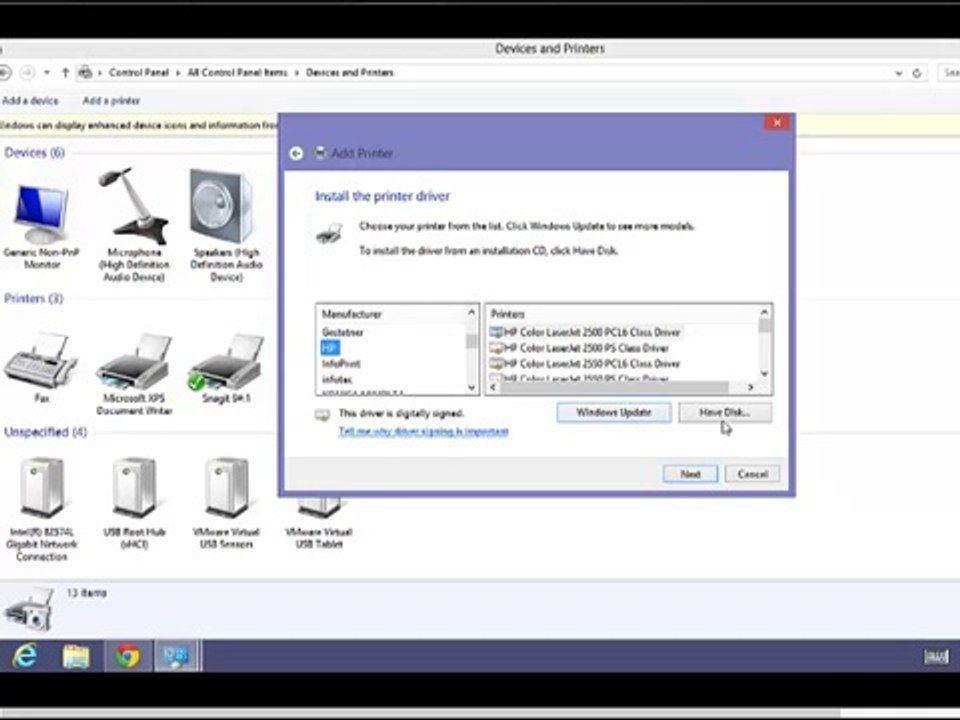Click the forward navigation arrow
Screen dimensions: 960x720
click(27, 73)
